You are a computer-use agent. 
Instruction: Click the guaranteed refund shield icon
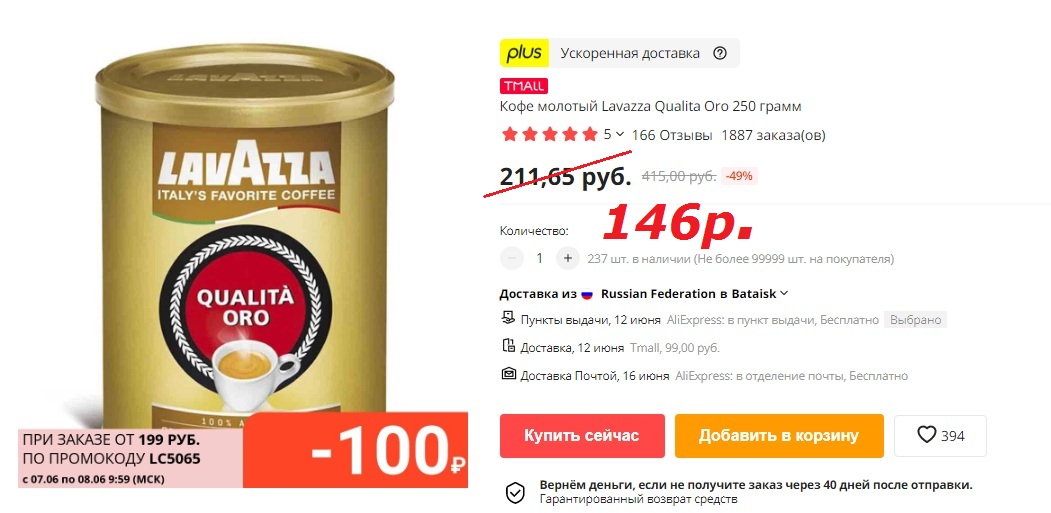515,492
